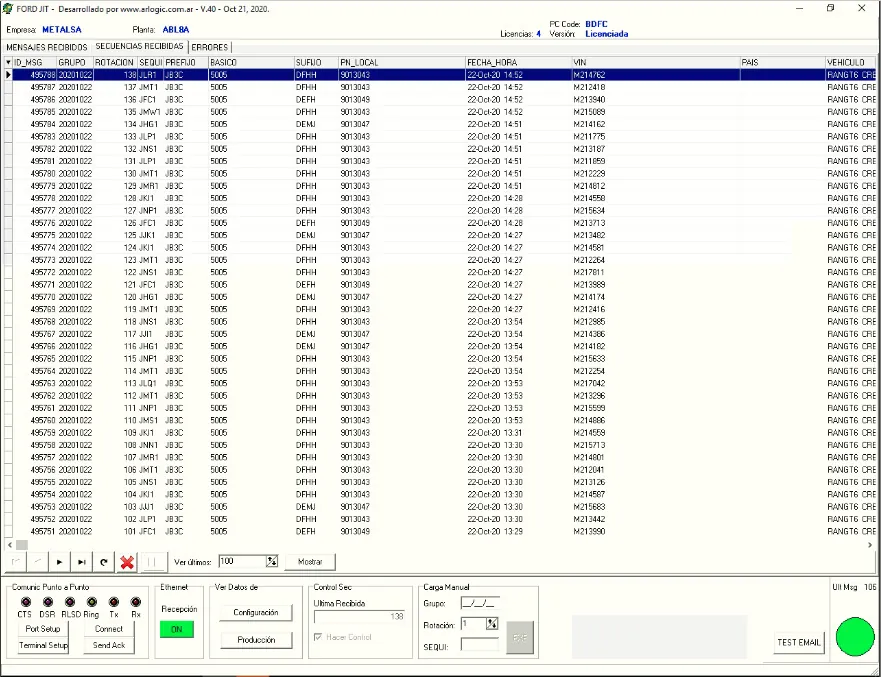Screen dimensions: 881x677
Task: Click the Ring indicator LED
Action: [x=92, y=602]
